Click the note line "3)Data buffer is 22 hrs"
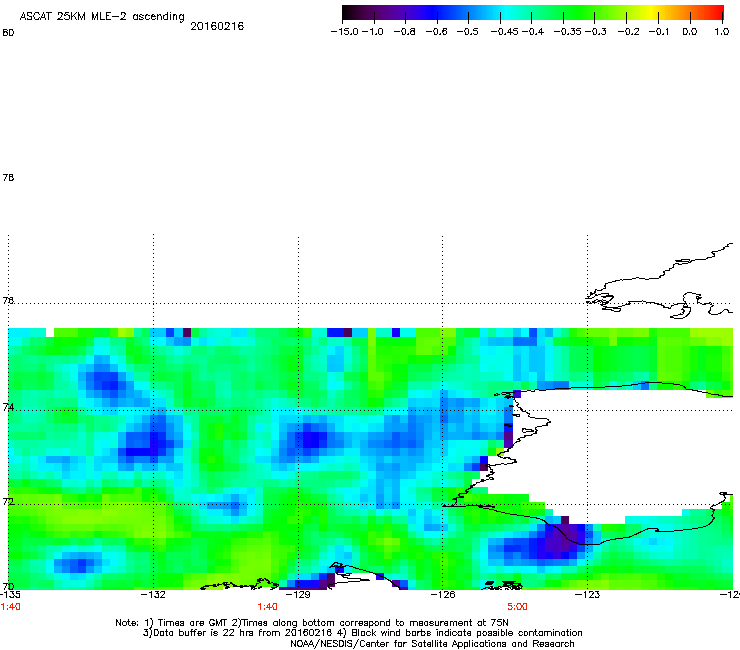Image resolution: width=740 pixels, height=650 pixels. (x=362, y=633)
